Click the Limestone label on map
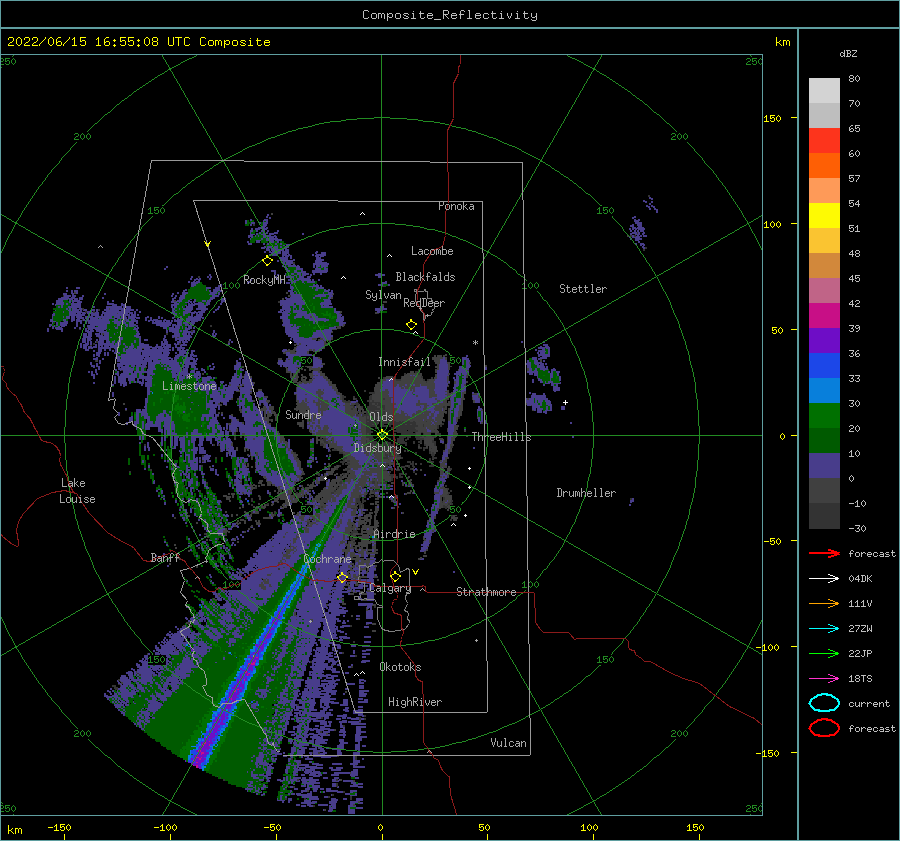 [189, 386]
